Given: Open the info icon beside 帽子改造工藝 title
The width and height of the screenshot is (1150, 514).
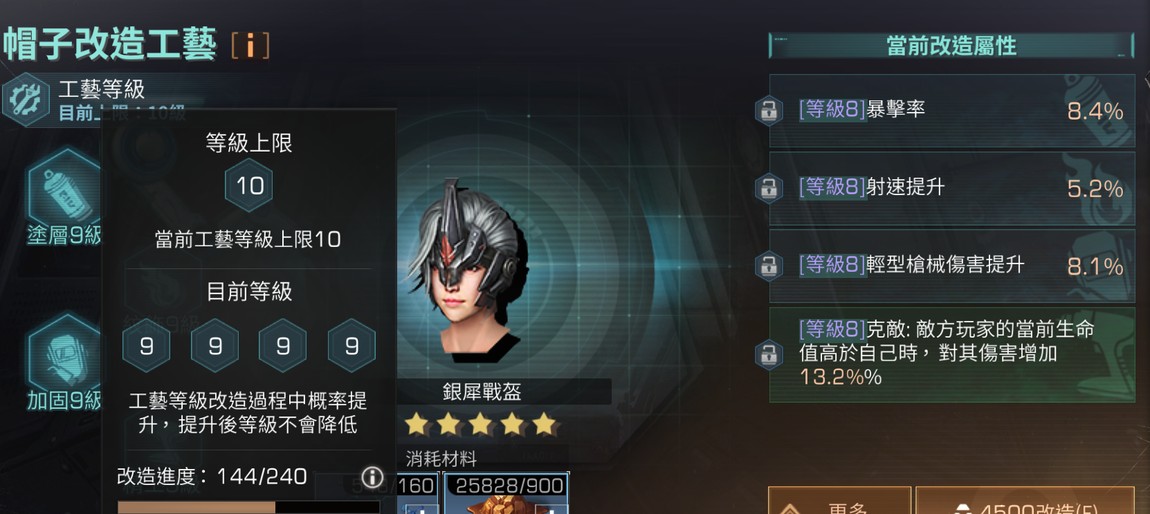Looking at the screenshot, I should pos(250,45).
